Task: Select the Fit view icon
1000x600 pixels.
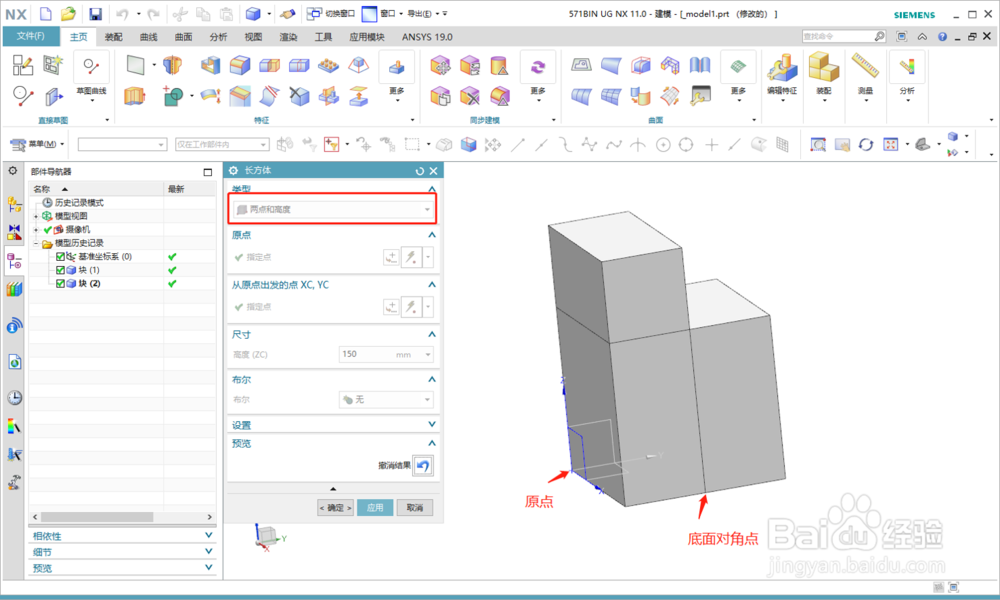Action: 891,145
